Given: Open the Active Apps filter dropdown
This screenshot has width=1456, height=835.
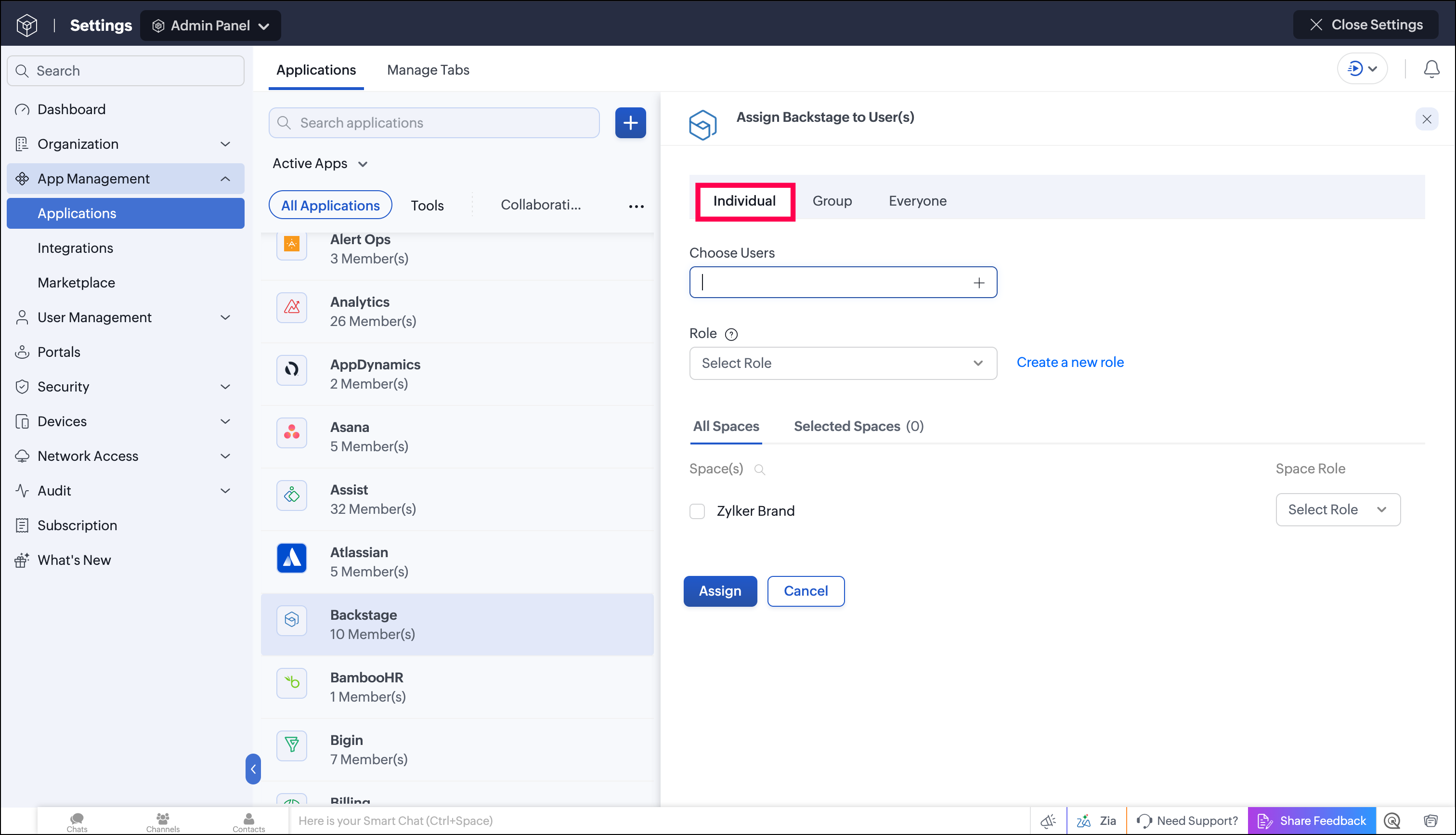Looking at the screenshot, I should 320,163.
